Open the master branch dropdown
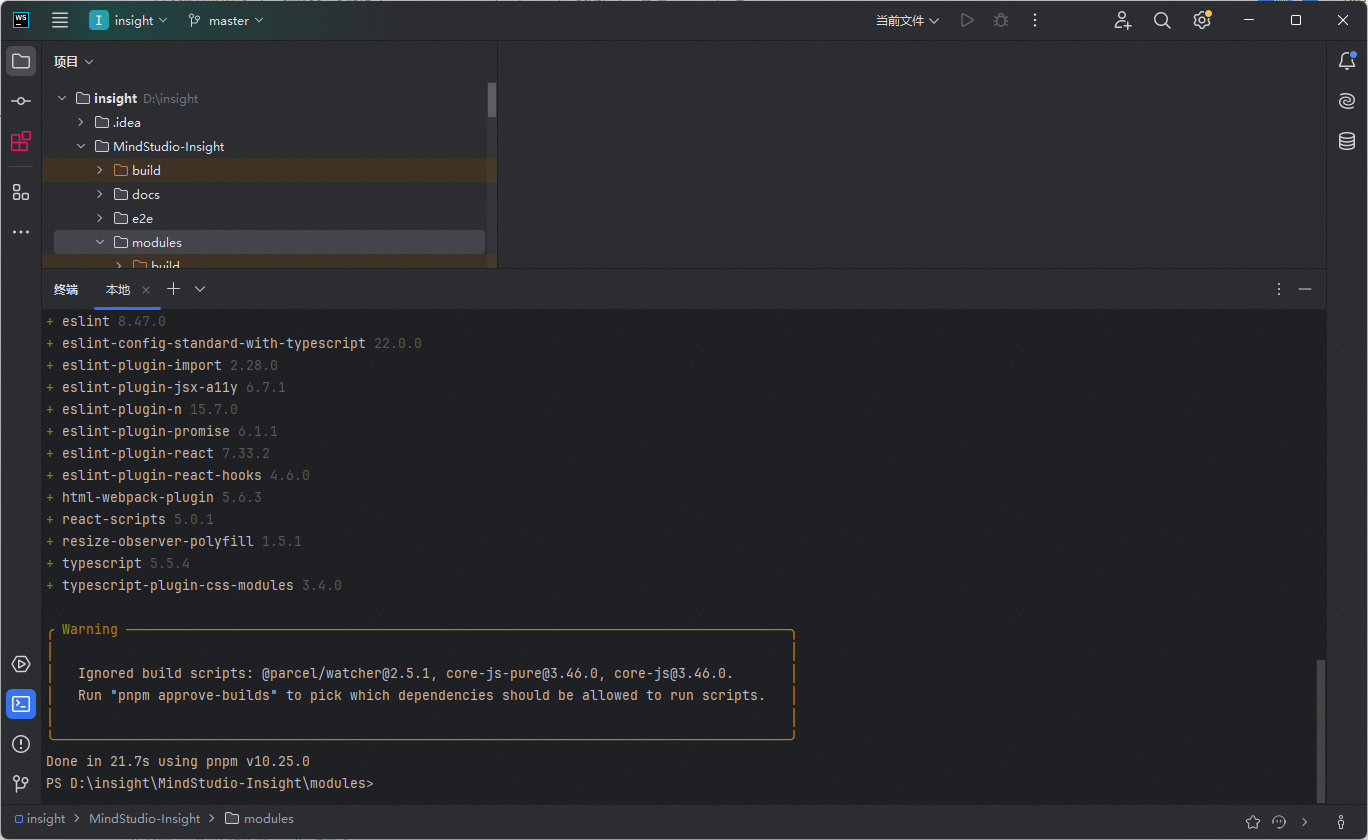Screen dimensions: 1368x840 226,20
